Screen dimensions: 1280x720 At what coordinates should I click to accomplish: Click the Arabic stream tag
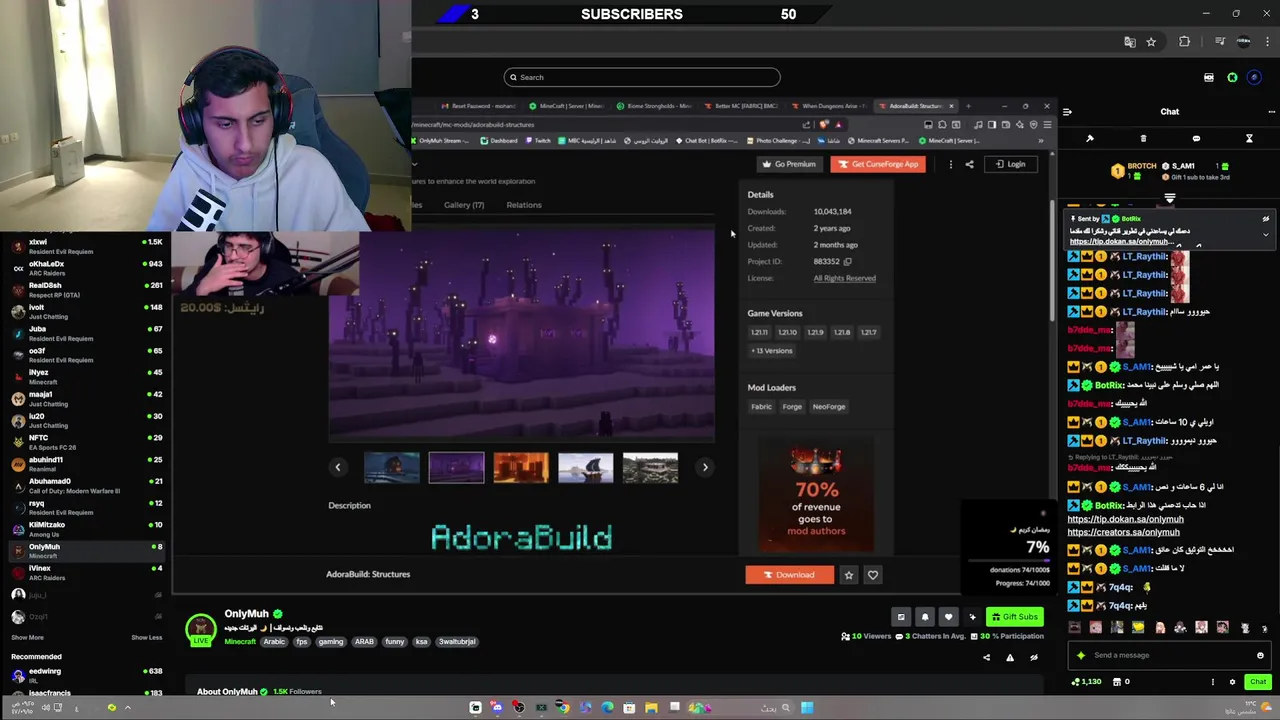pos(274,642)
